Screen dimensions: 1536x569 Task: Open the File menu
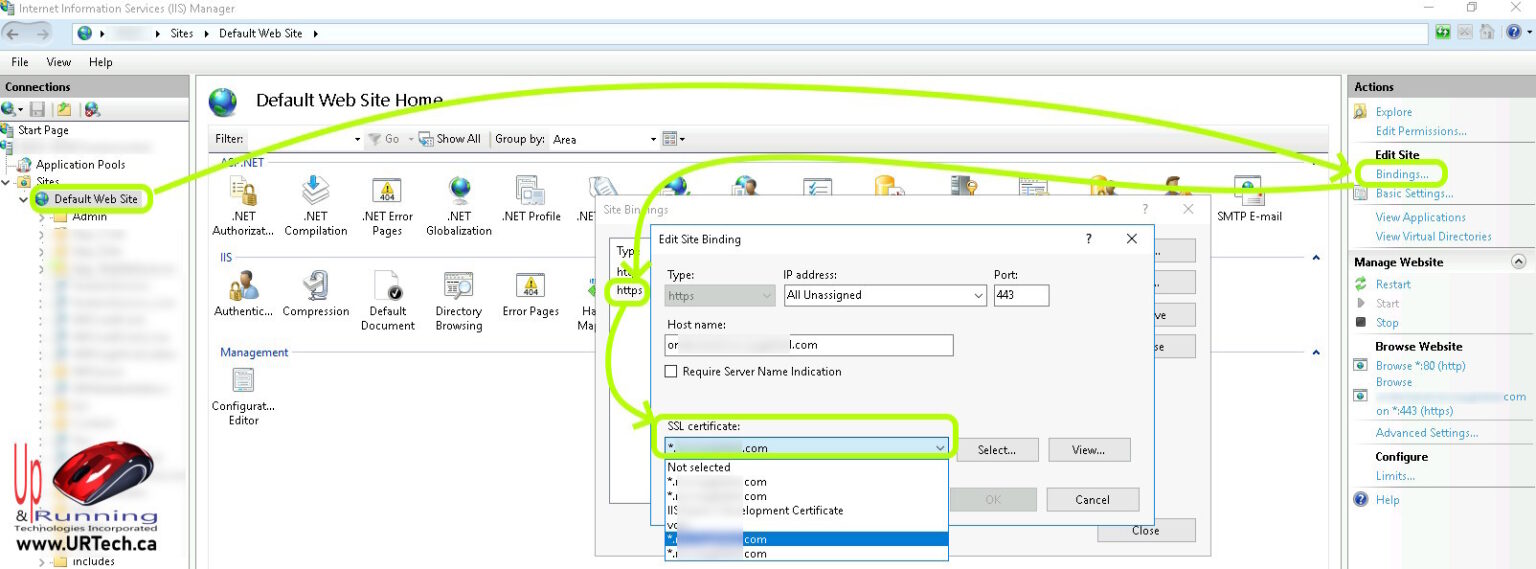pos(20,62)
